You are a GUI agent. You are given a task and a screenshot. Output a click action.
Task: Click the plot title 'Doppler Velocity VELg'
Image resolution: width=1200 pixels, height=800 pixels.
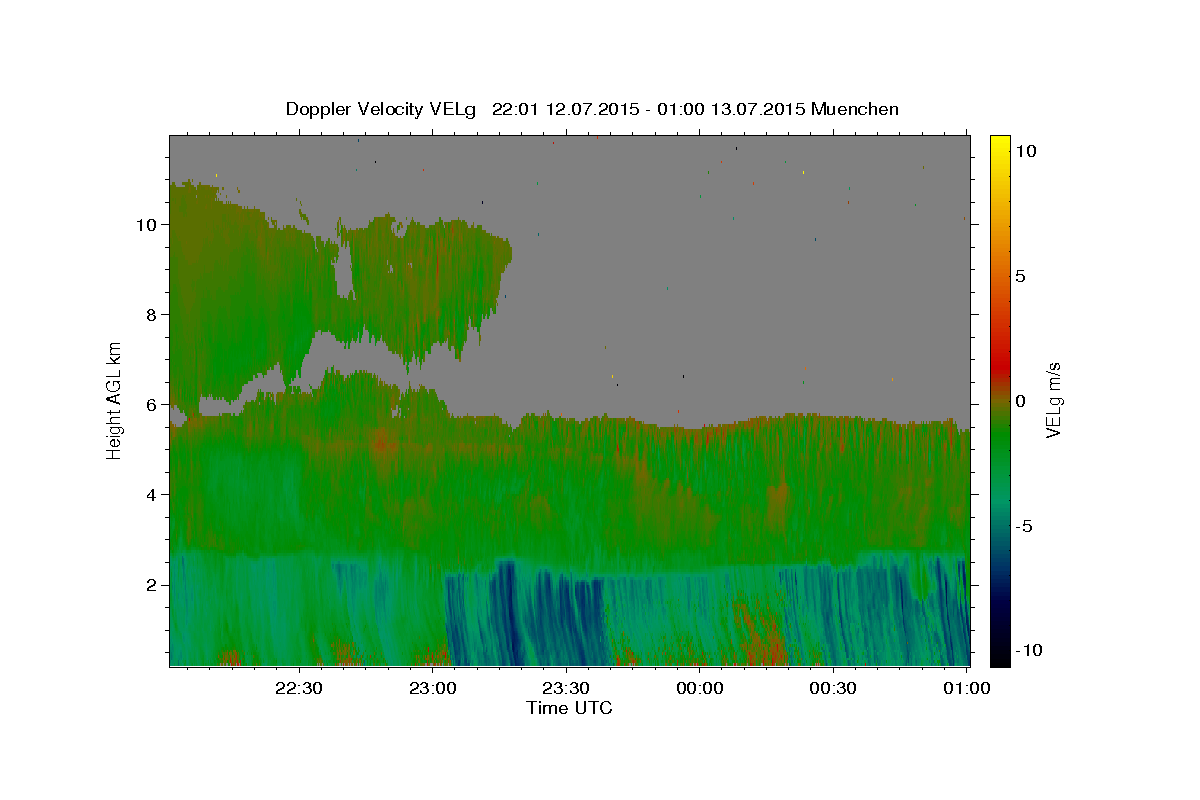pos(383,109)
